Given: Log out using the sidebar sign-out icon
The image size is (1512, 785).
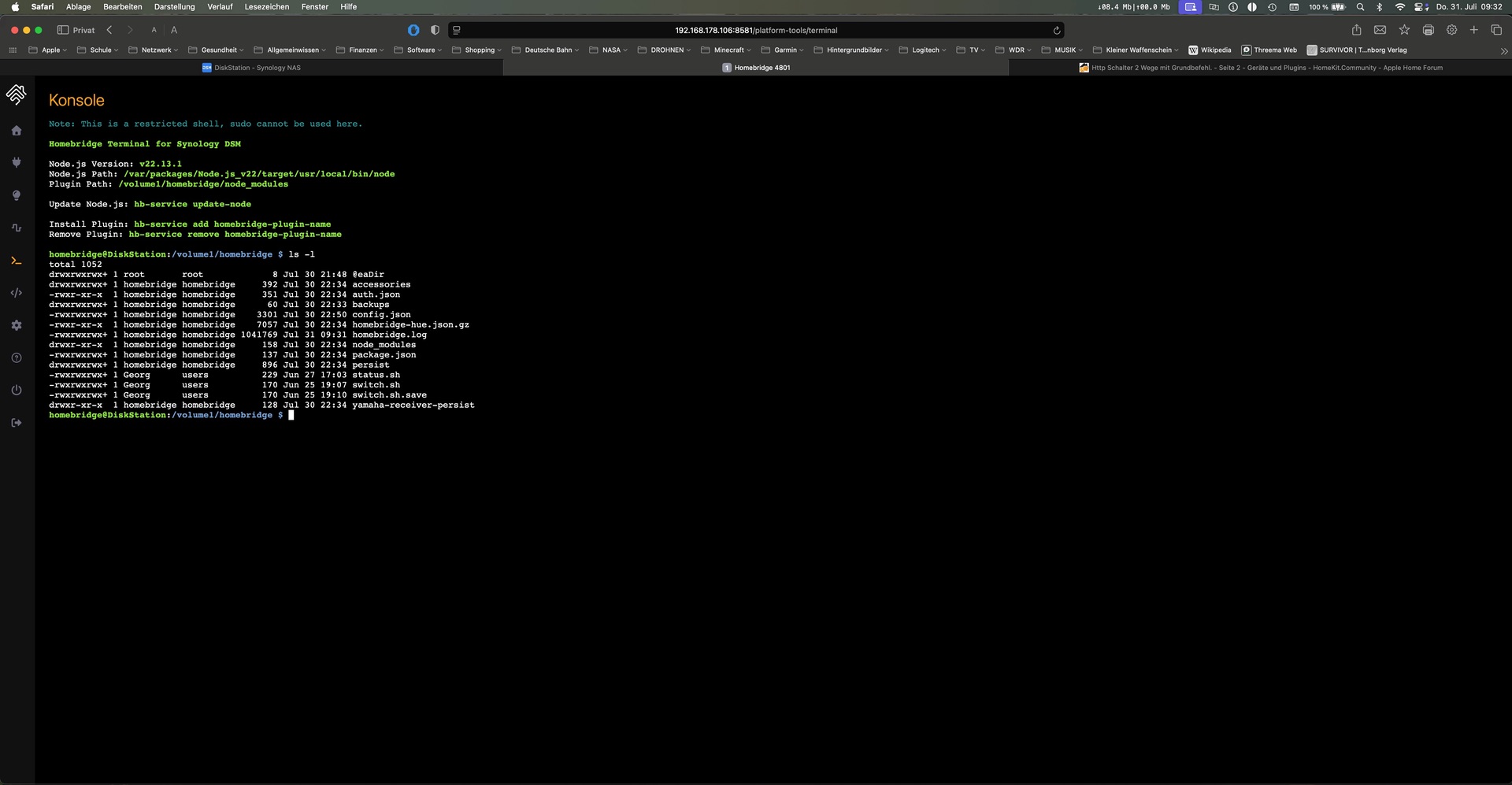Looking at the screenshot, I should pyautogui.click(x=17, y=423).
